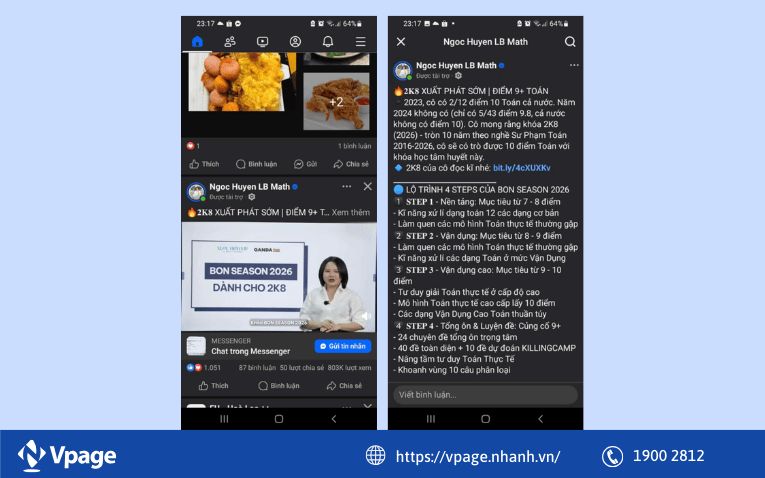Tap the Android home button on left phone

tap(279, 419)
